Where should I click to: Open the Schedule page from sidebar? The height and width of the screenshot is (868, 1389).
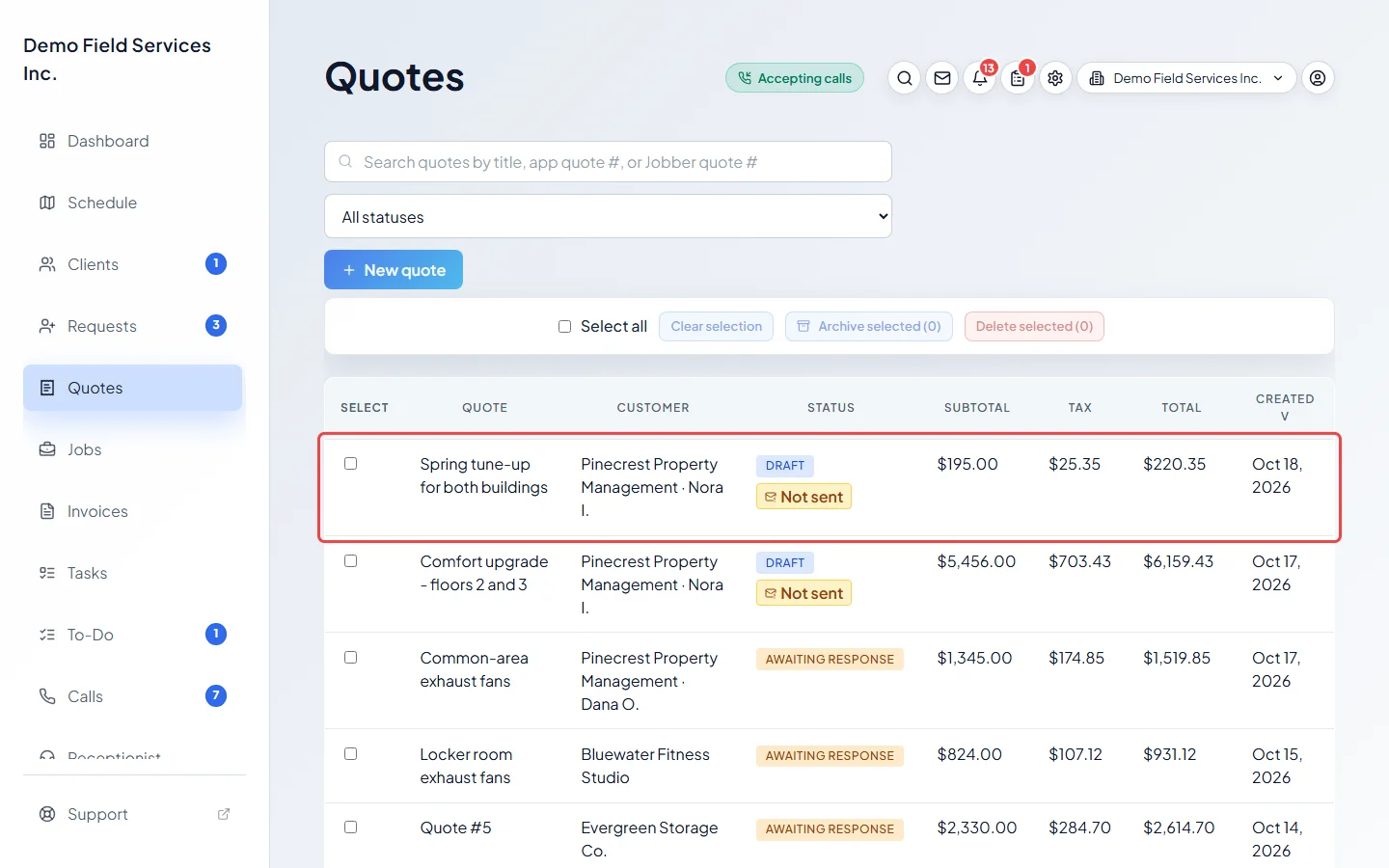[x=133, y=203]
